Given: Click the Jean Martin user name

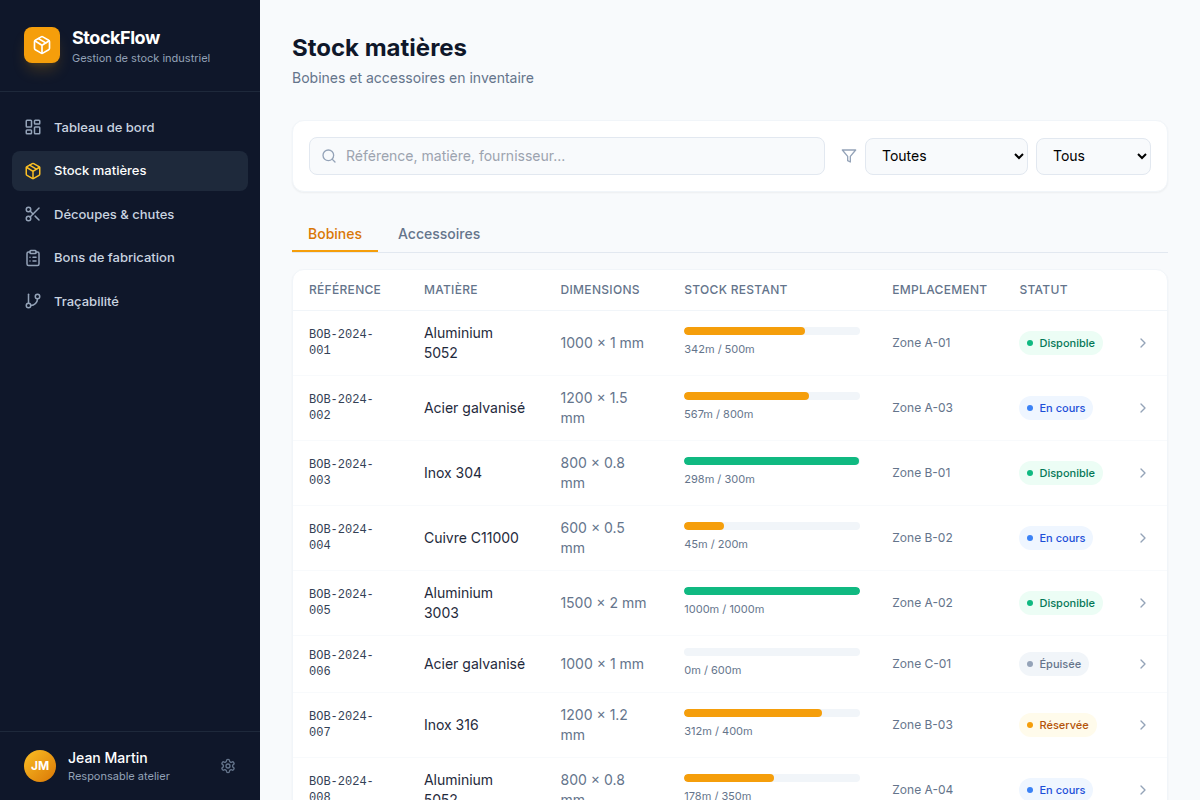Looking at the screenshot, I should 108,758.
